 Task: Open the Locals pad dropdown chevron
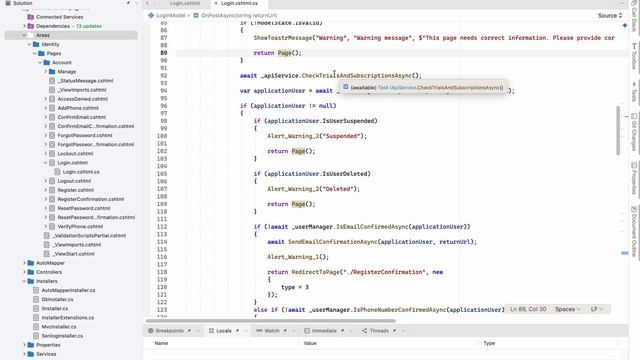tap(246, 331)
